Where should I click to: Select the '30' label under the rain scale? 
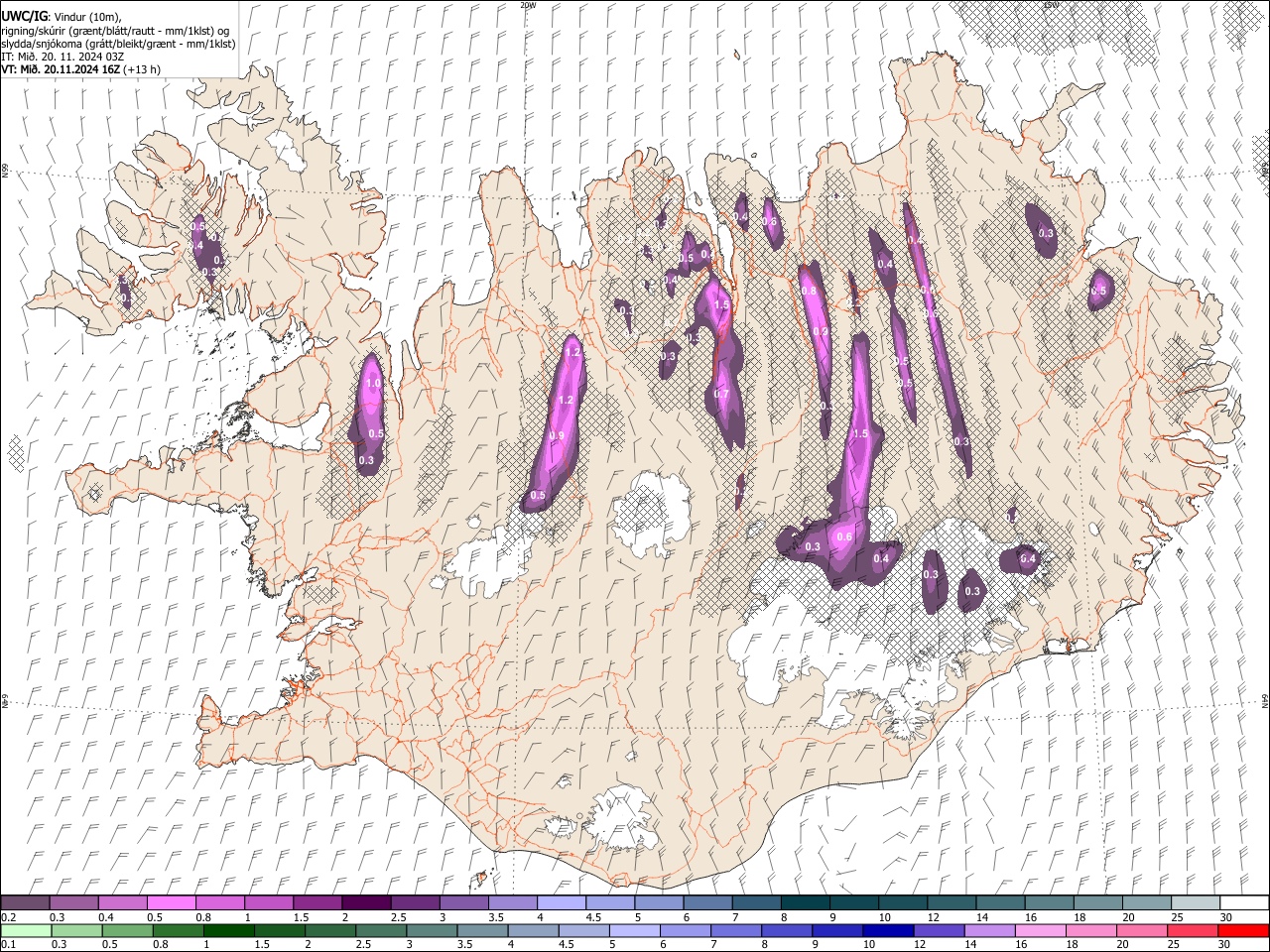(x=1225, y=944)
